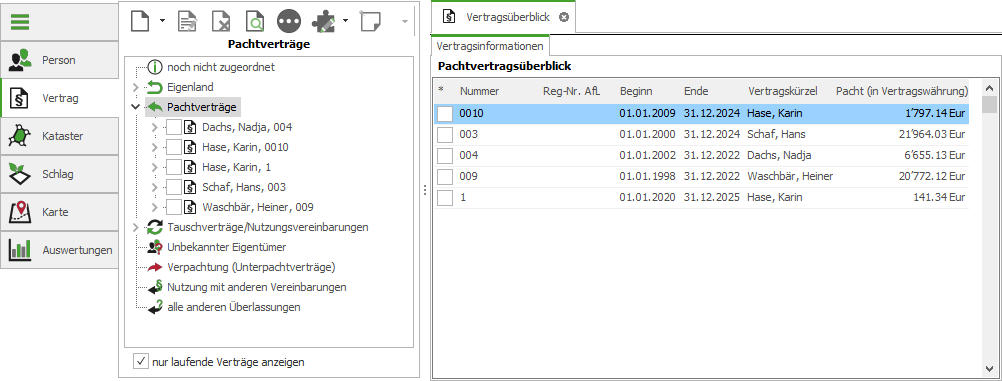Viewport: 1002px width, 381px height.
Task: Sort by the Nummer column header
Action: [479, 91]
